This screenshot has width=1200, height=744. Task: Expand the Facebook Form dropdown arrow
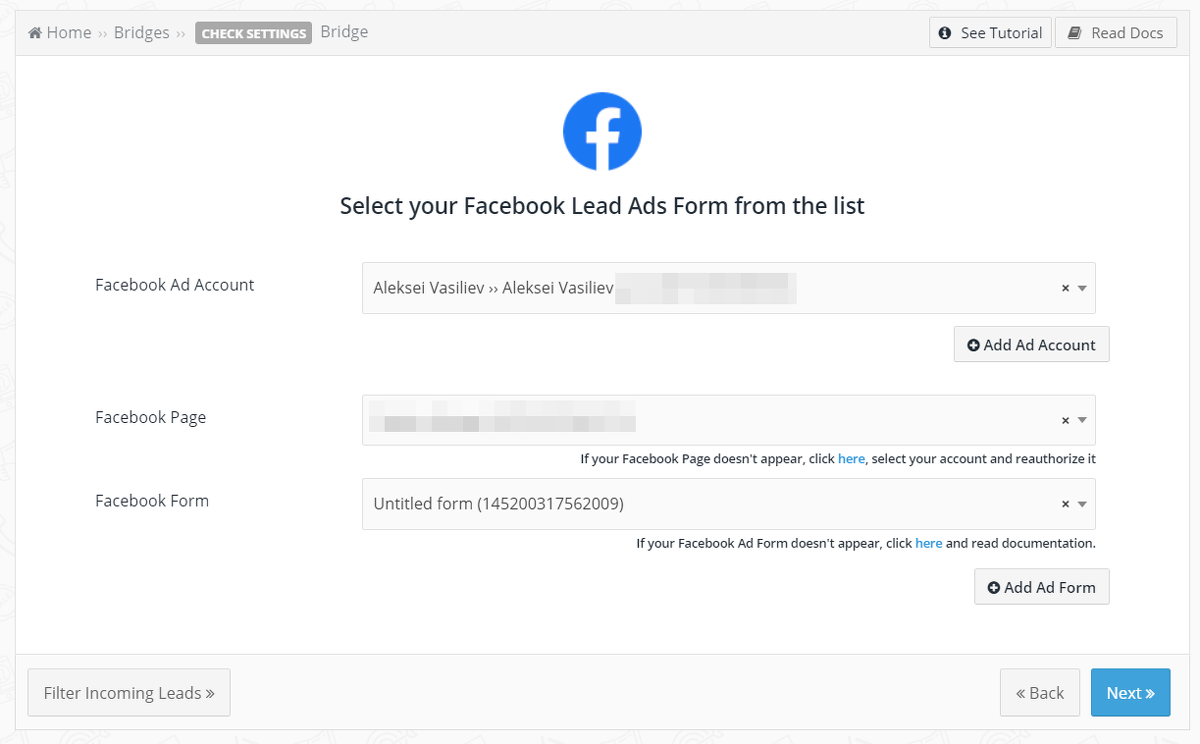1082,504
